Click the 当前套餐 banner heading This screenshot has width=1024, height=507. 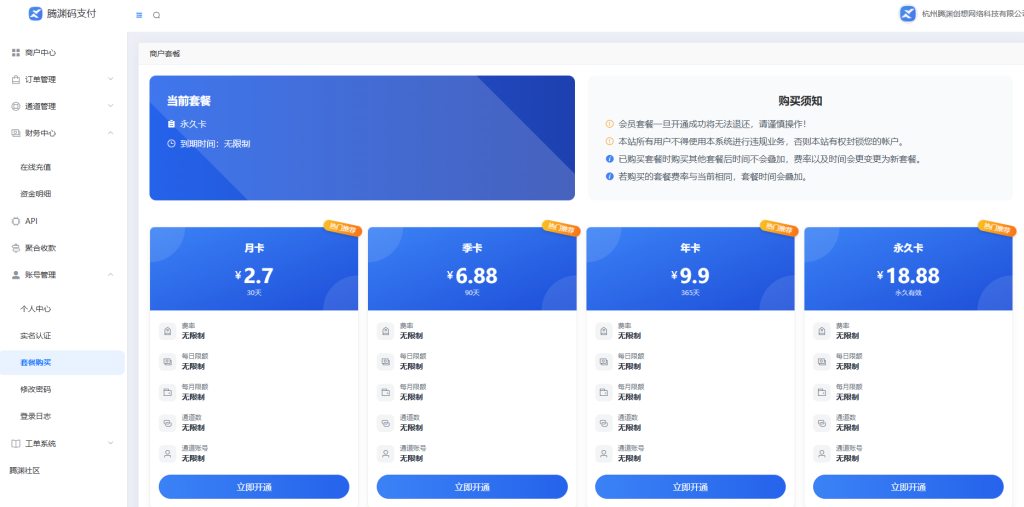[x=189, y=101]
